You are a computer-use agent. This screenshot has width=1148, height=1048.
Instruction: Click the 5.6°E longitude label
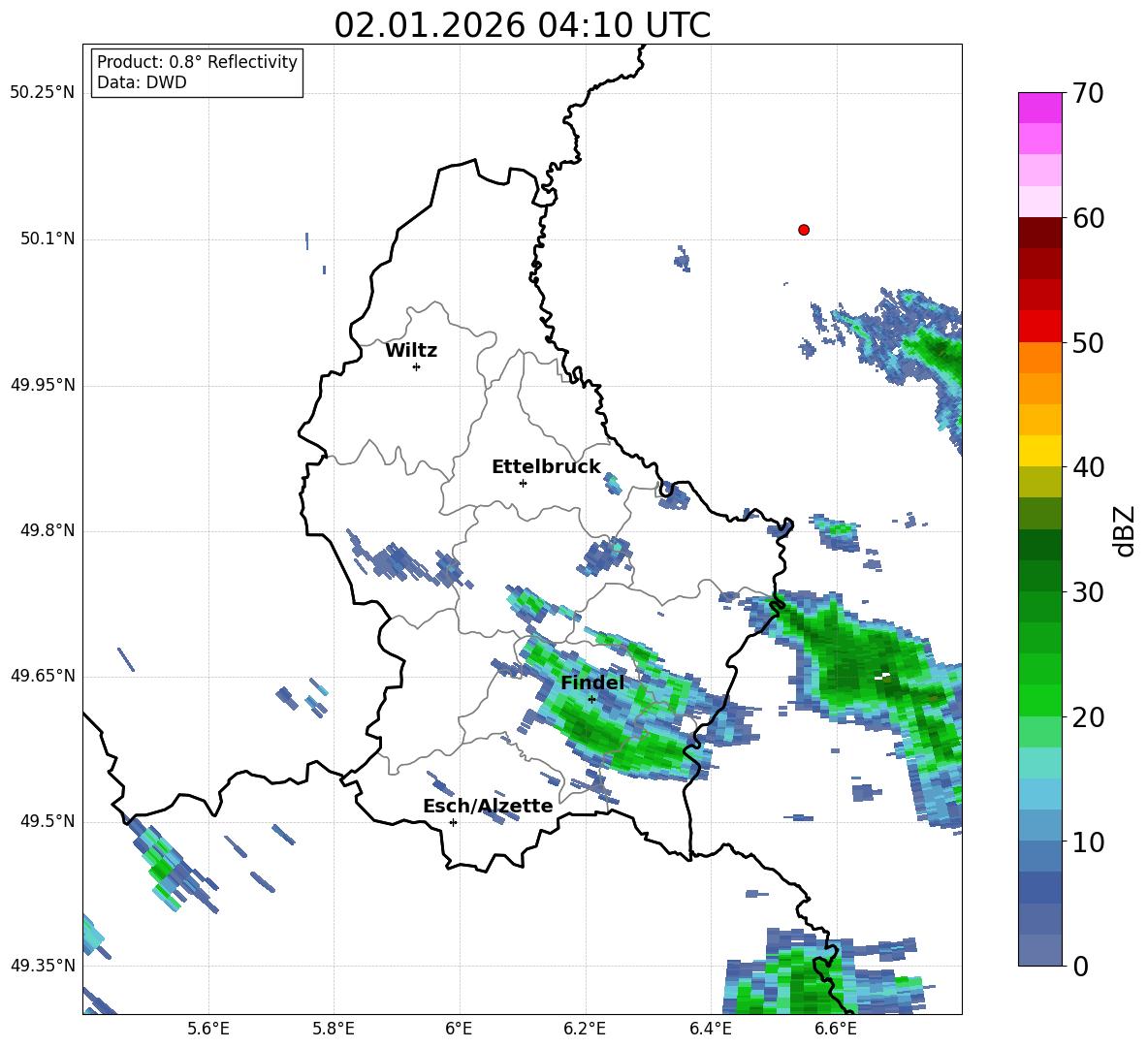pos(208,1029)
